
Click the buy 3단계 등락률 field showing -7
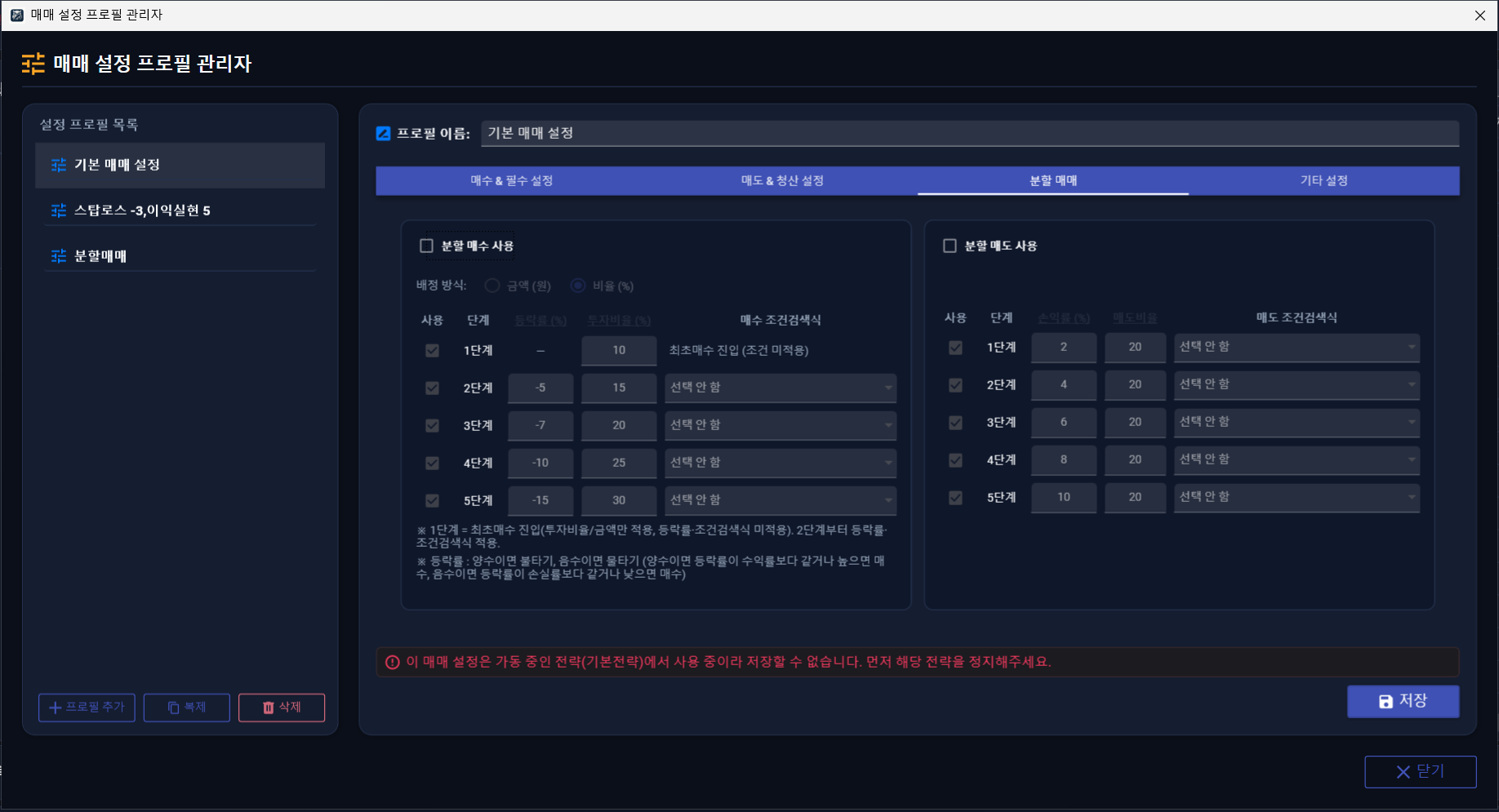pos(540,425)
